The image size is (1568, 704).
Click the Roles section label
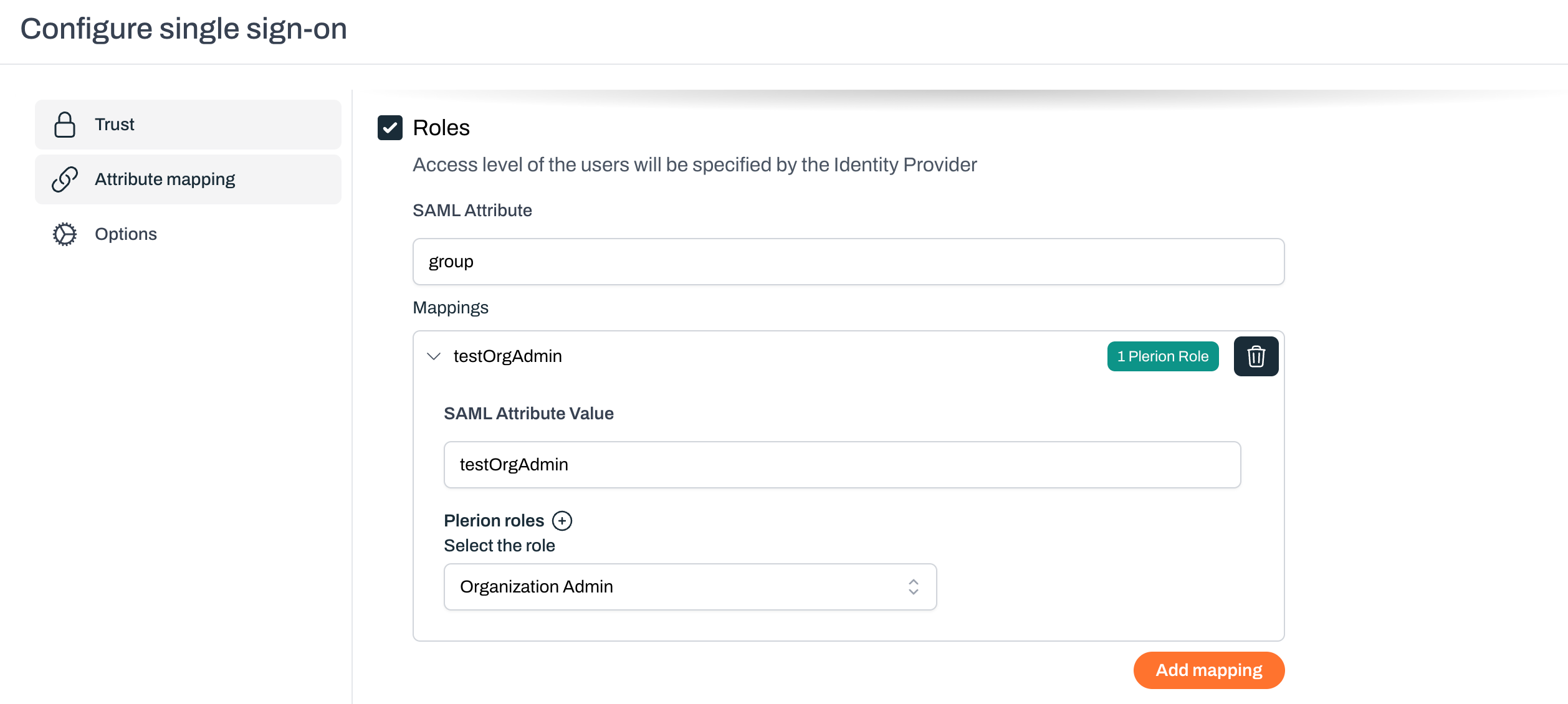[441, 128]
